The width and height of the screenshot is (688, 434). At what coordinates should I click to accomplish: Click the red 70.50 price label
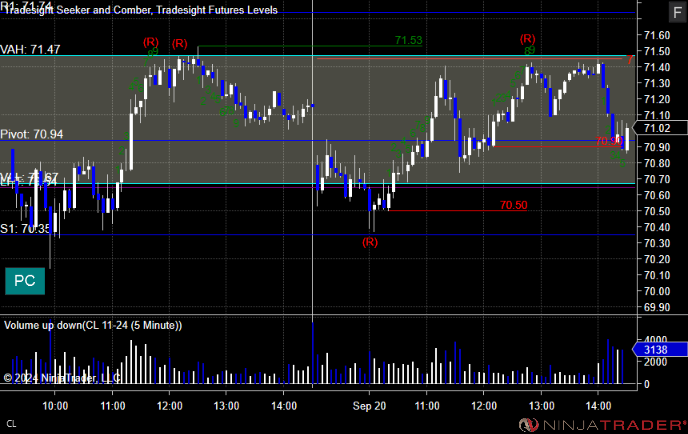click(x=513, y=205)
